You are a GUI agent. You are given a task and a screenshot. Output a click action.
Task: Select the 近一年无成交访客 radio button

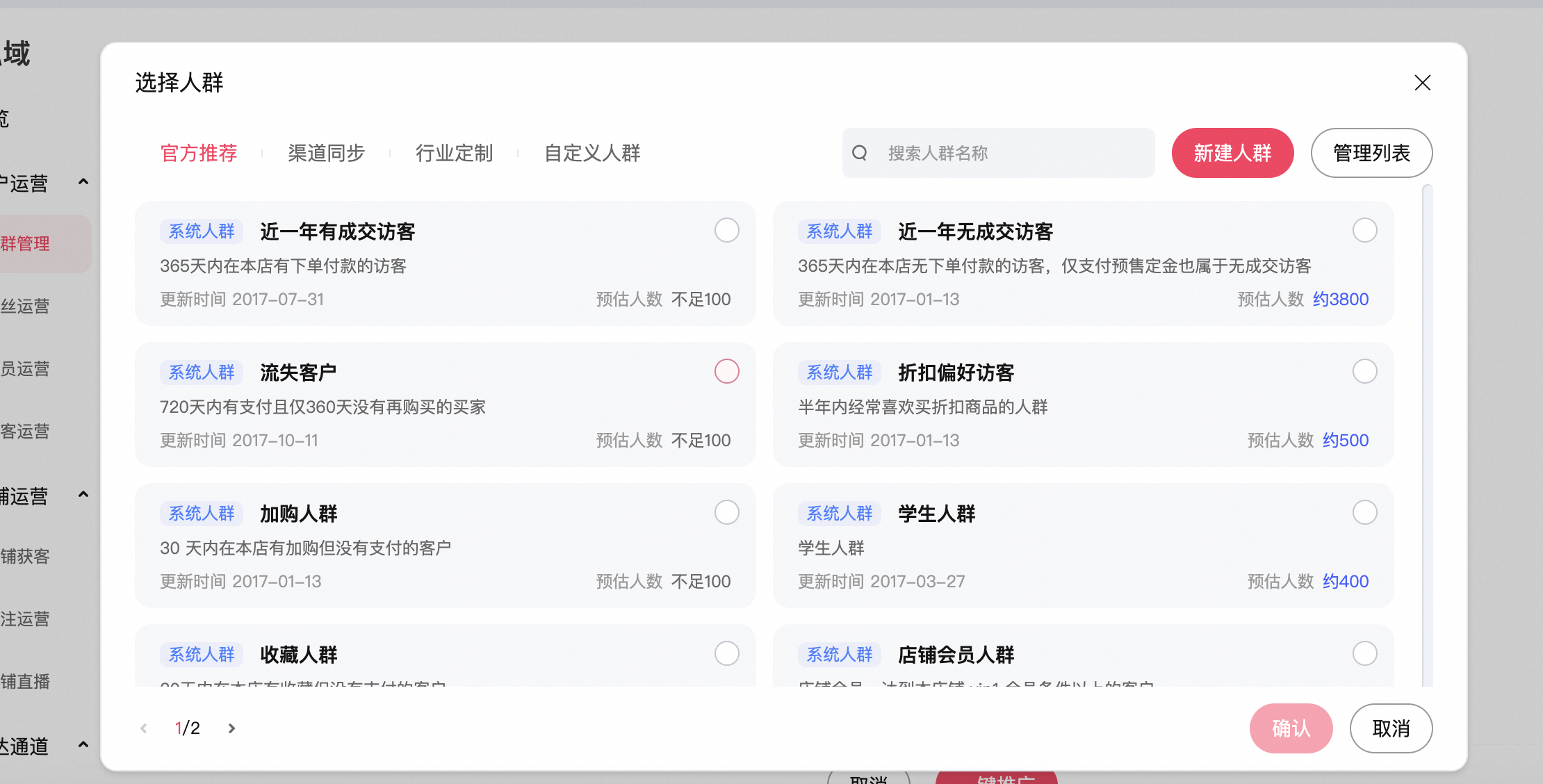click(1364, 230)
